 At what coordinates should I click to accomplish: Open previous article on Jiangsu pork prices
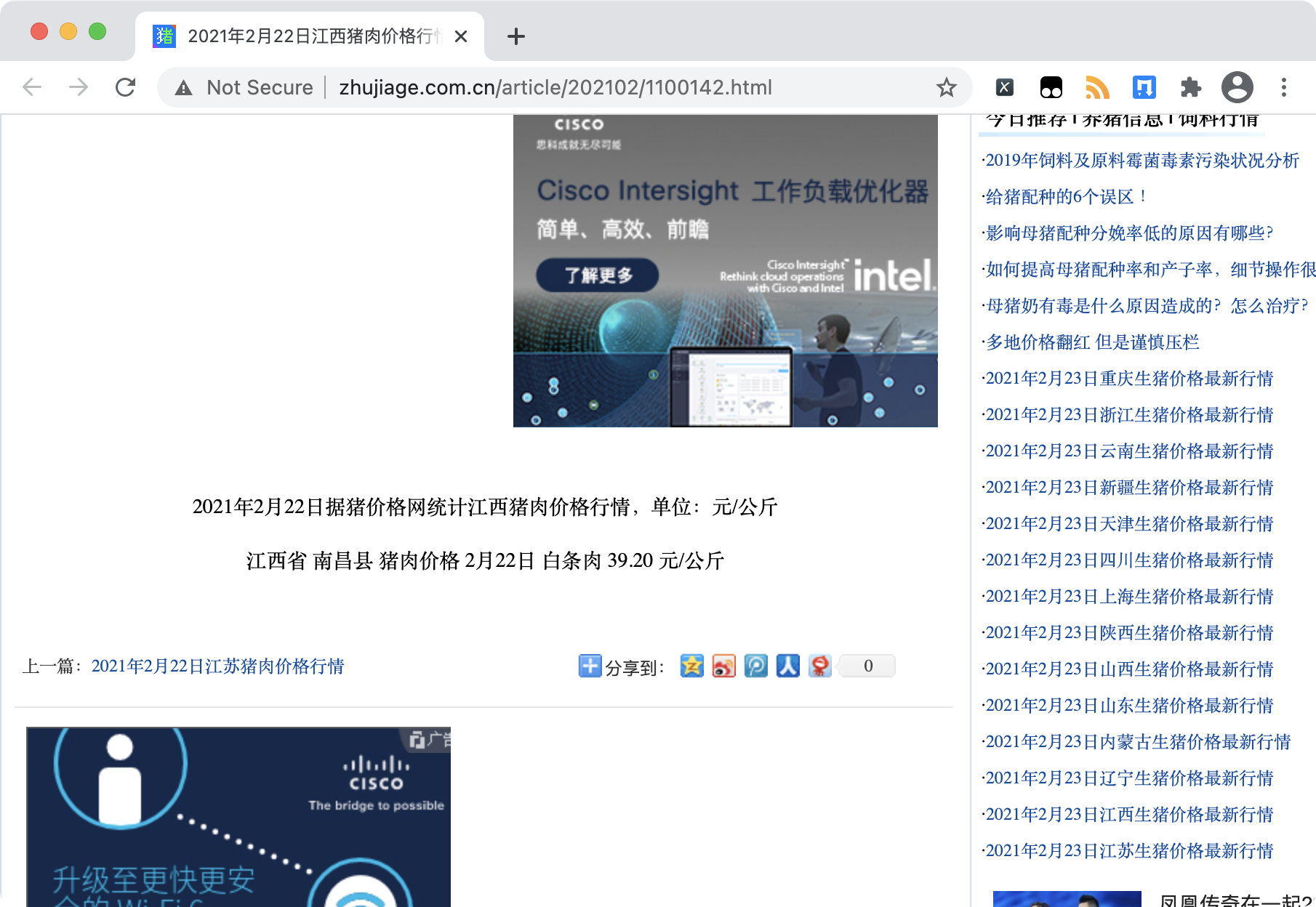coord(217,666)
